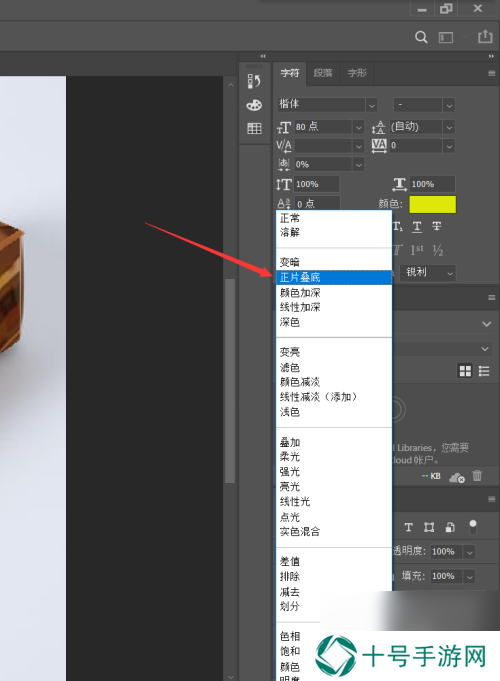Toggle OpenType fractions ½

tap(437, 250)
